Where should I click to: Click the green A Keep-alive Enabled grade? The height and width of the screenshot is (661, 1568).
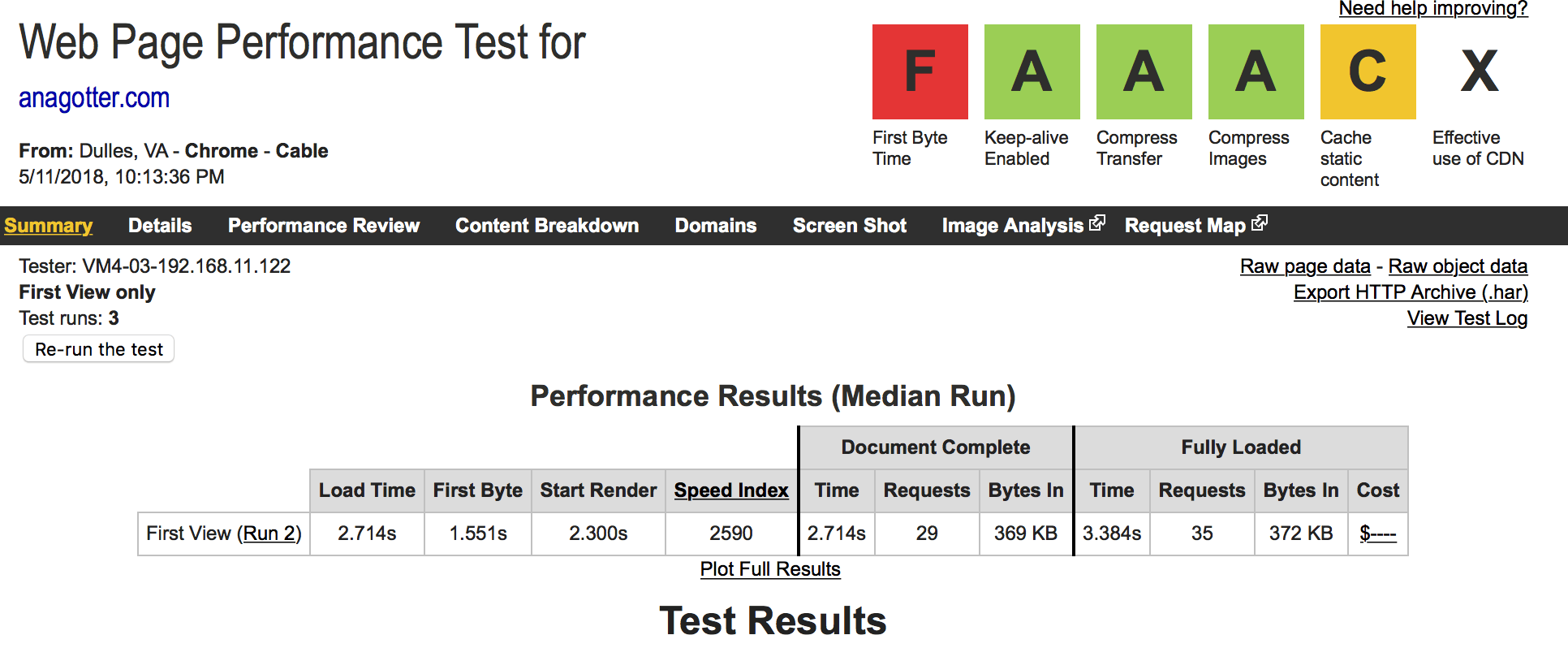click(x=1032, y=71)
